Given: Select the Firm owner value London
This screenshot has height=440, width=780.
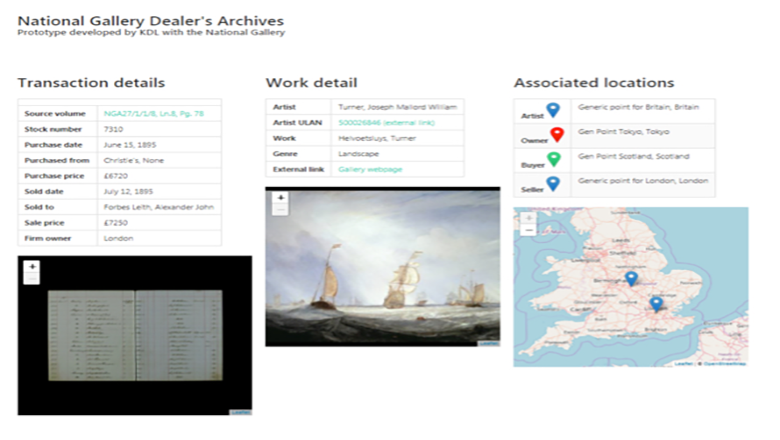Looking at the screenshot, I should click(118, 238).
